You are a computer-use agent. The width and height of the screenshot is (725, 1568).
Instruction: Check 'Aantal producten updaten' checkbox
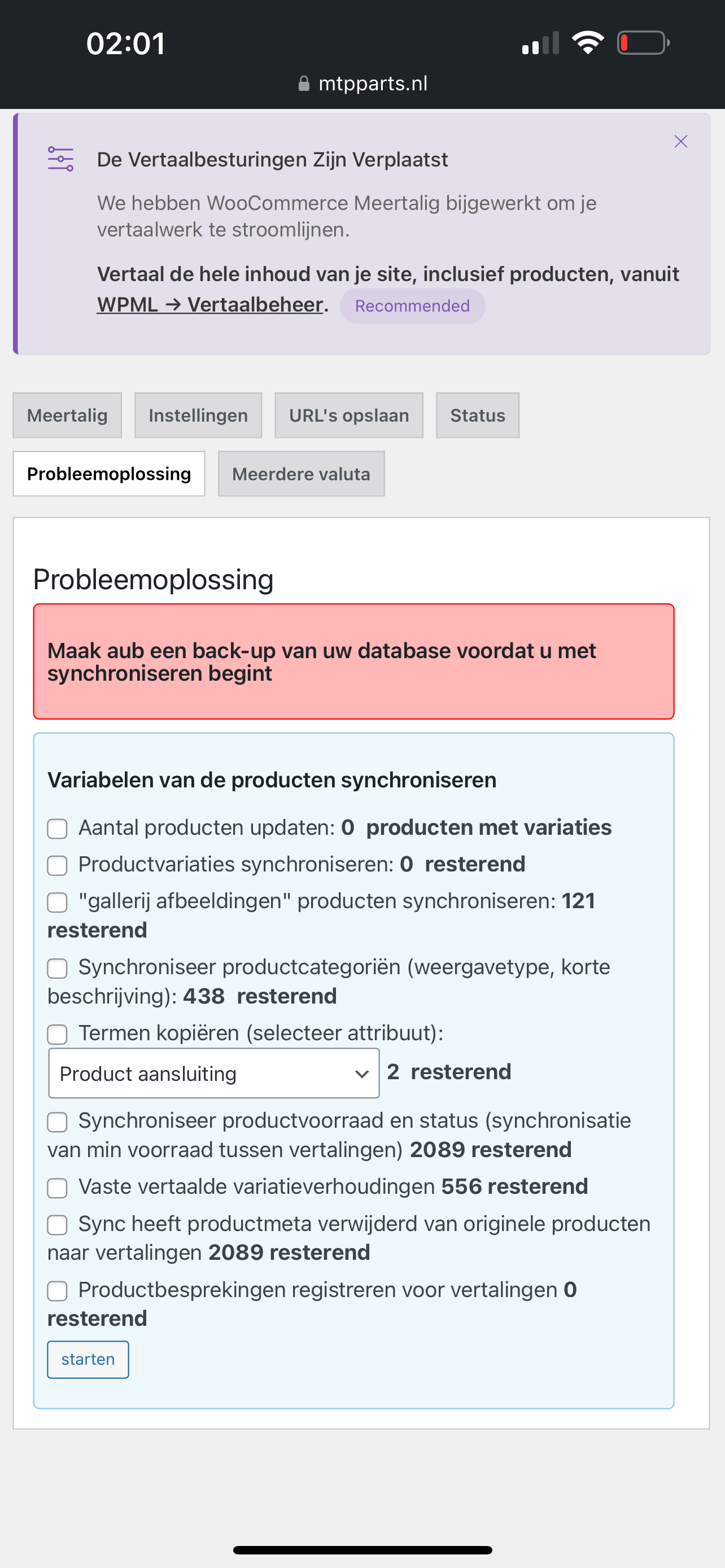pyautogui.click(x=57, y=829)
